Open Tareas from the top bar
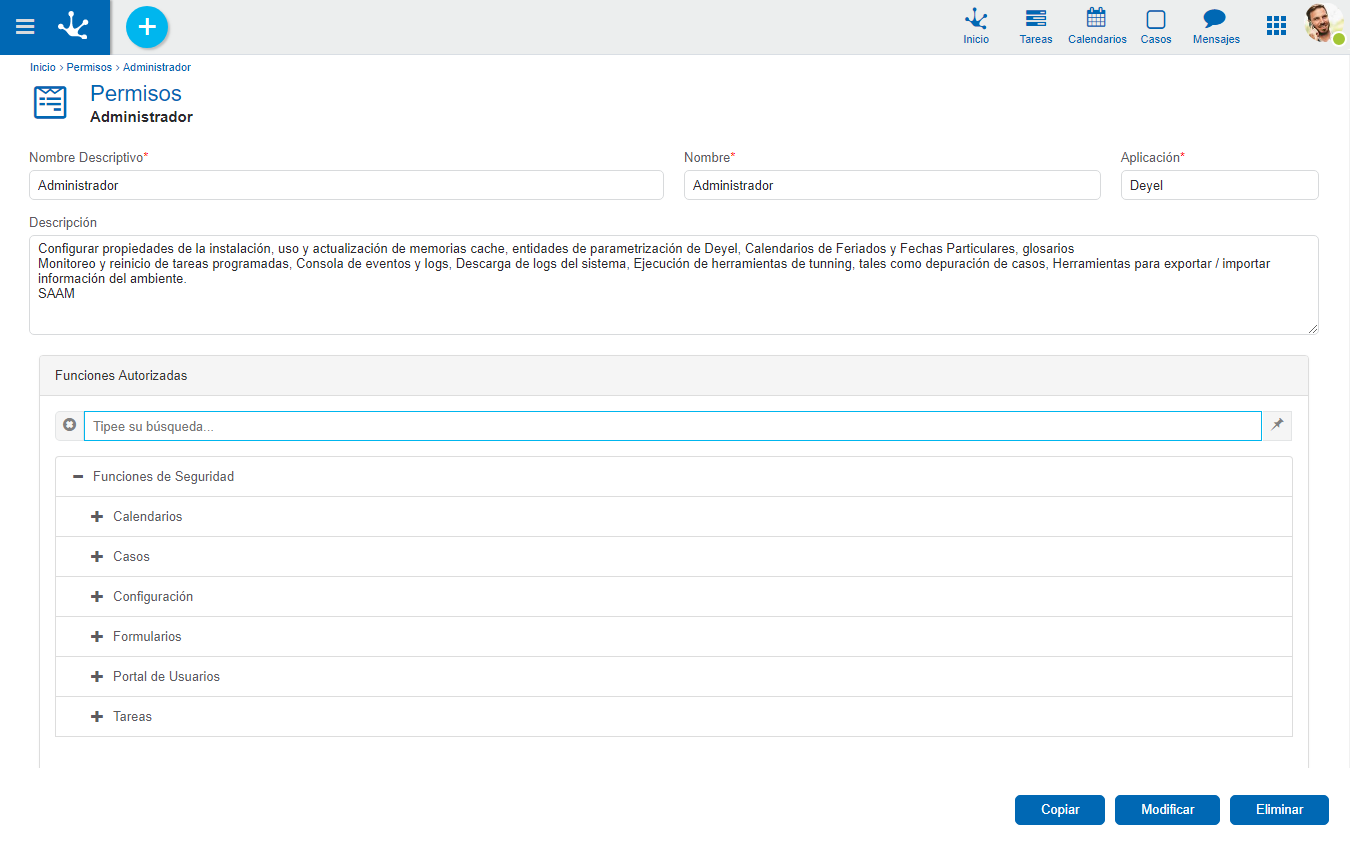The width and height of the screenshot is (1350, 848). click(x=1036, y=27)
